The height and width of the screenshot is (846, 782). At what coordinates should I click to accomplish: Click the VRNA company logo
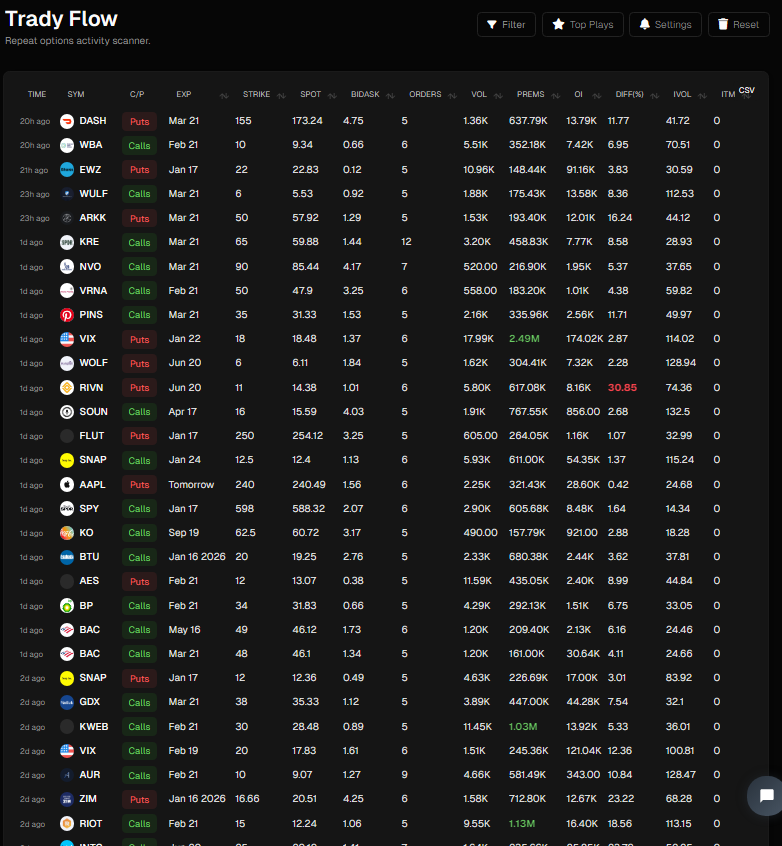tap(67, 291)
